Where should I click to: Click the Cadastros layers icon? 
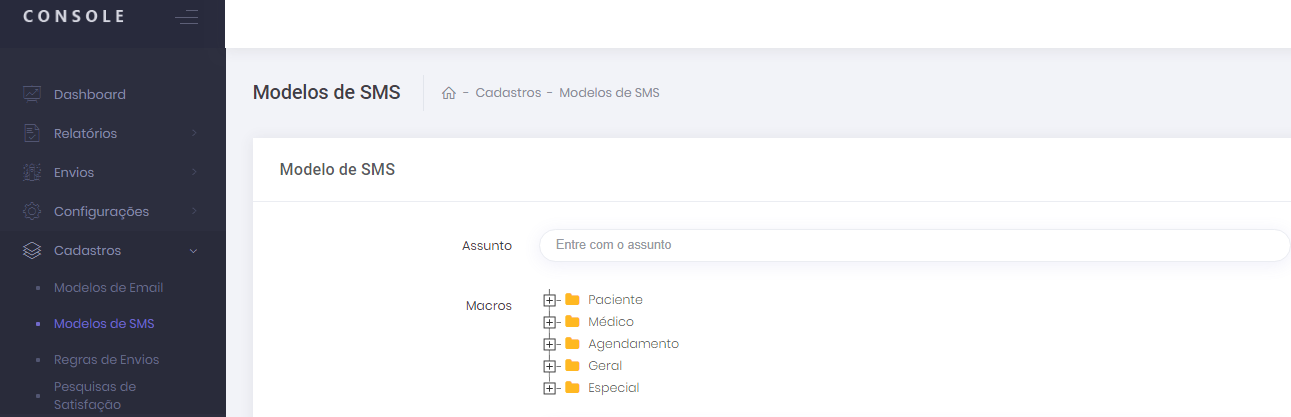click(32, 250)
